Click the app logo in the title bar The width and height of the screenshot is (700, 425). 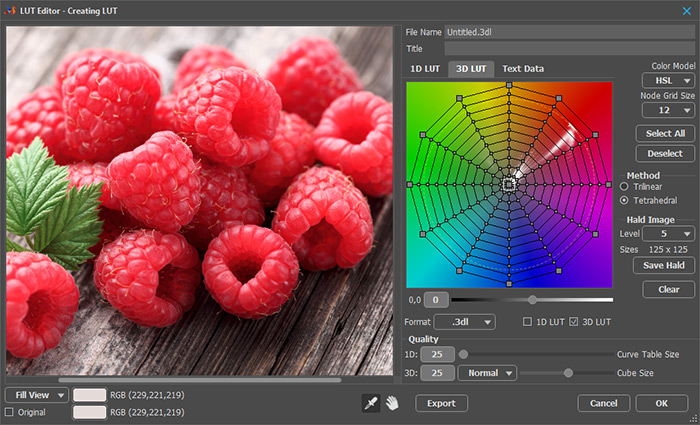(x=10, y=10)
